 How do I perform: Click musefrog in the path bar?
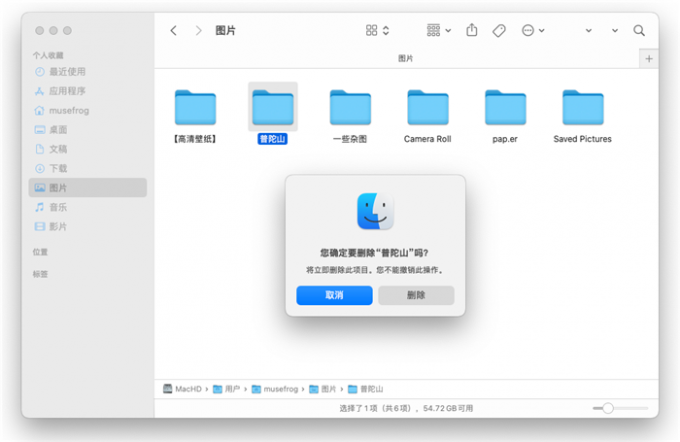[275, 389]
